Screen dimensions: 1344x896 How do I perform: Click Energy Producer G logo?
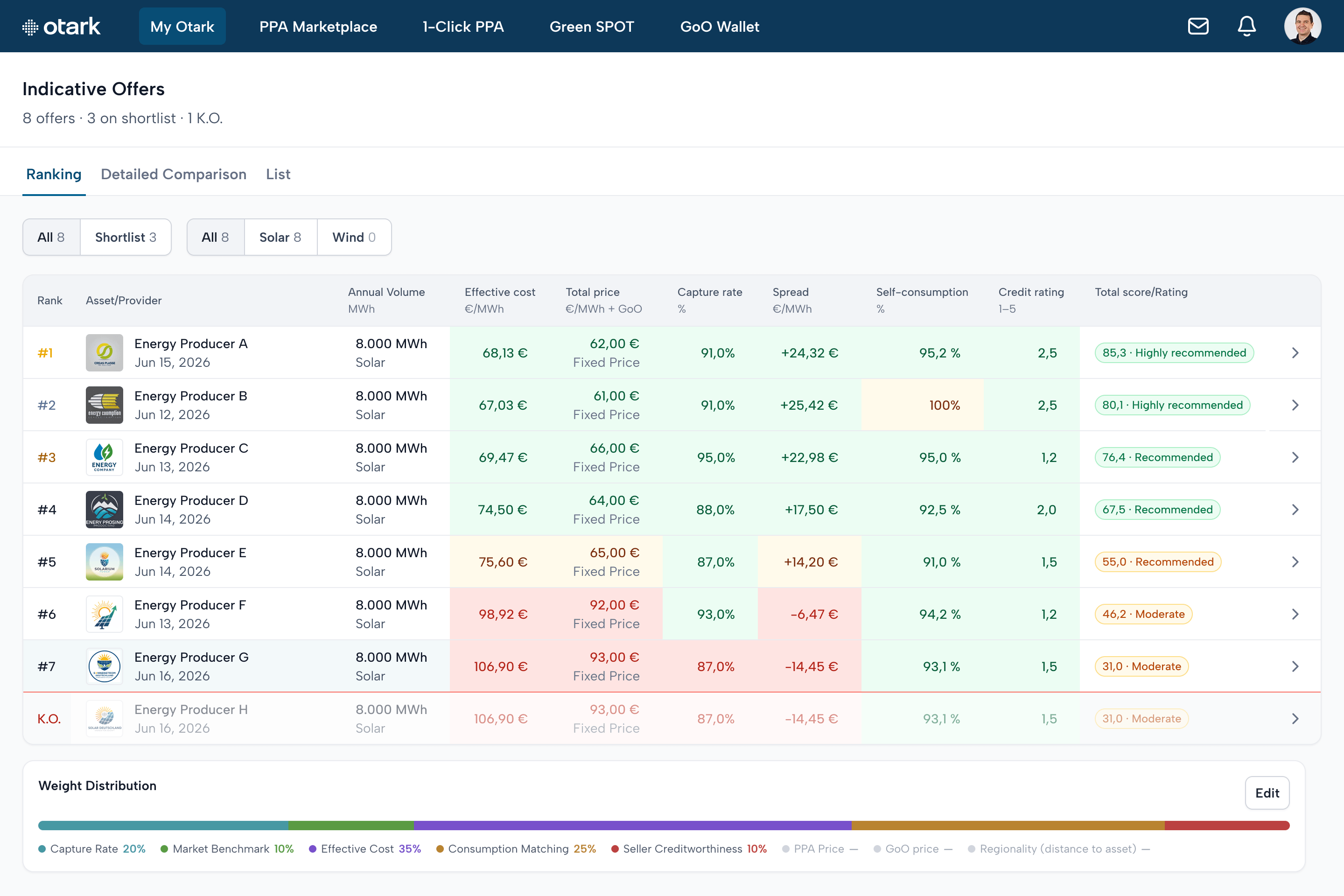[x=105, y=666]
